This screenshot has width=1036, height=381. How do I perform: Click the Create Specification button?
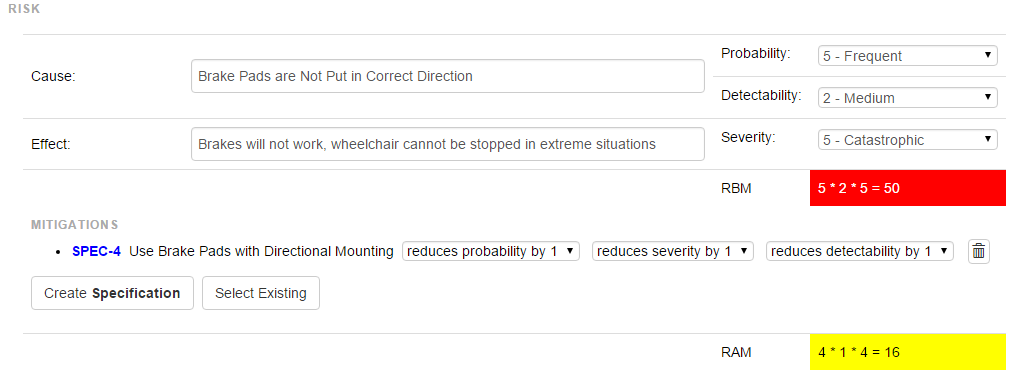(112, 293)
